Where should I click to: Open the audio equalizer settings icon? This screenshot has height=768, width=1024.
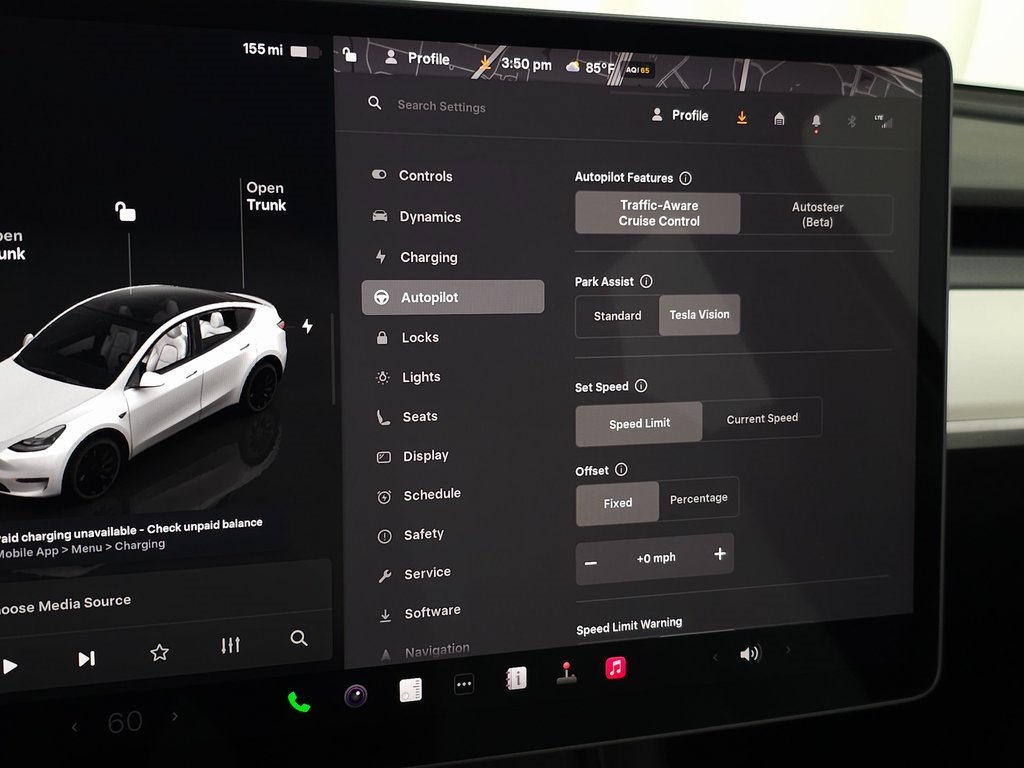231,645
